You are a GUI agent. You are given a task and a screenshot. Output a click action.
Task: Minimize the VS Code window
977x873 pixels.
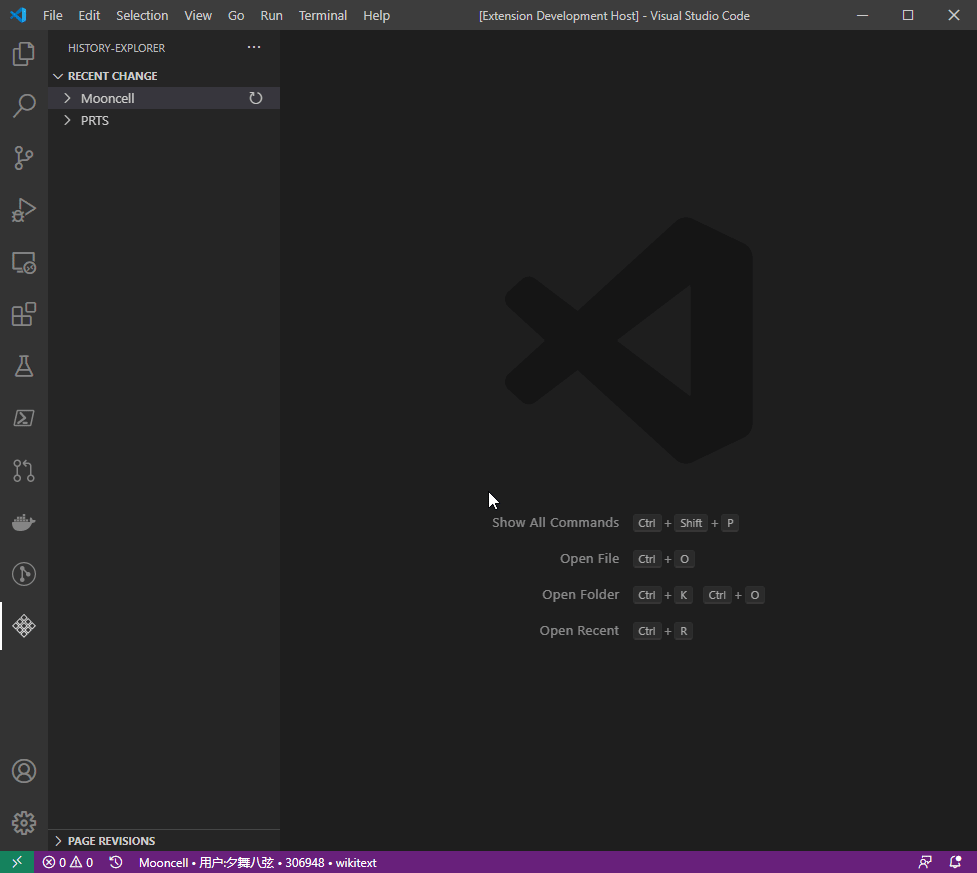862,15
